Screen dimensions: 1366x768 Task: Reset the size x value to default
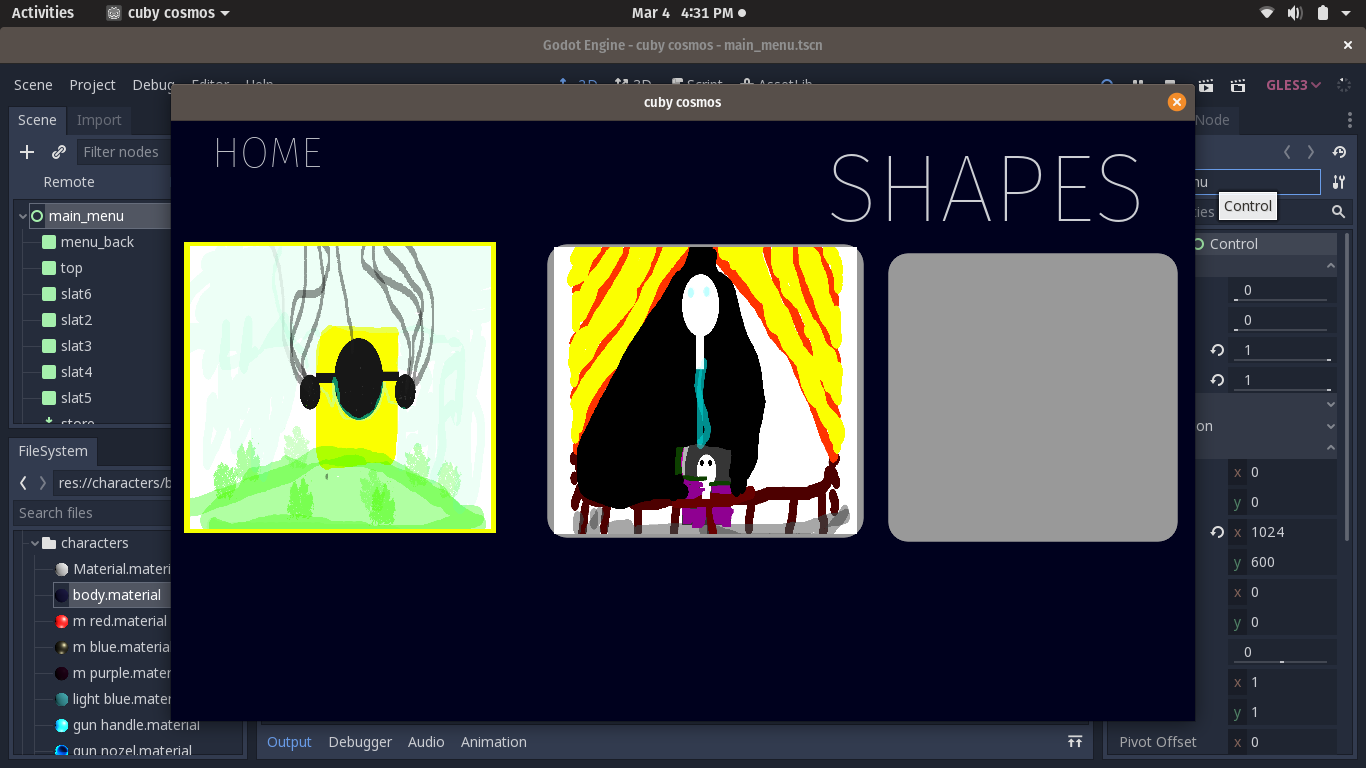(1217, 532)
